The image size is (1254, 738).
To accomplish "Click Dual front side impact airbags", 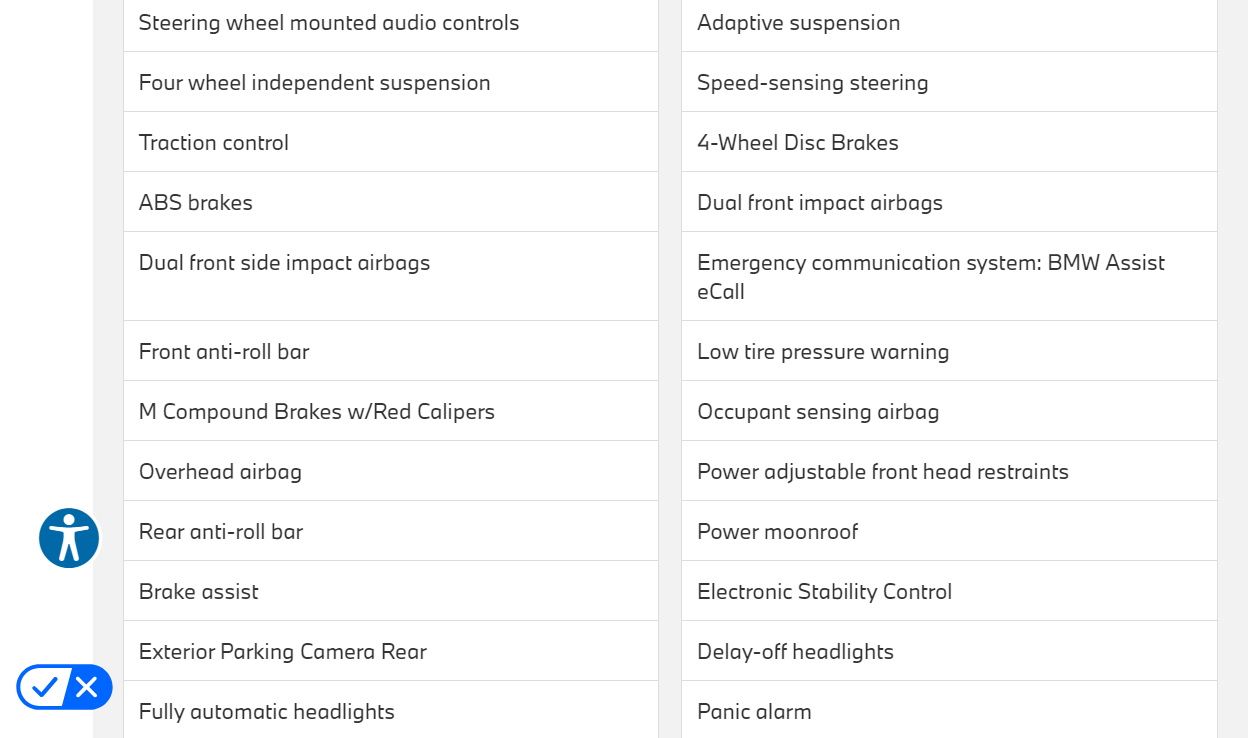I will point(284,263).
